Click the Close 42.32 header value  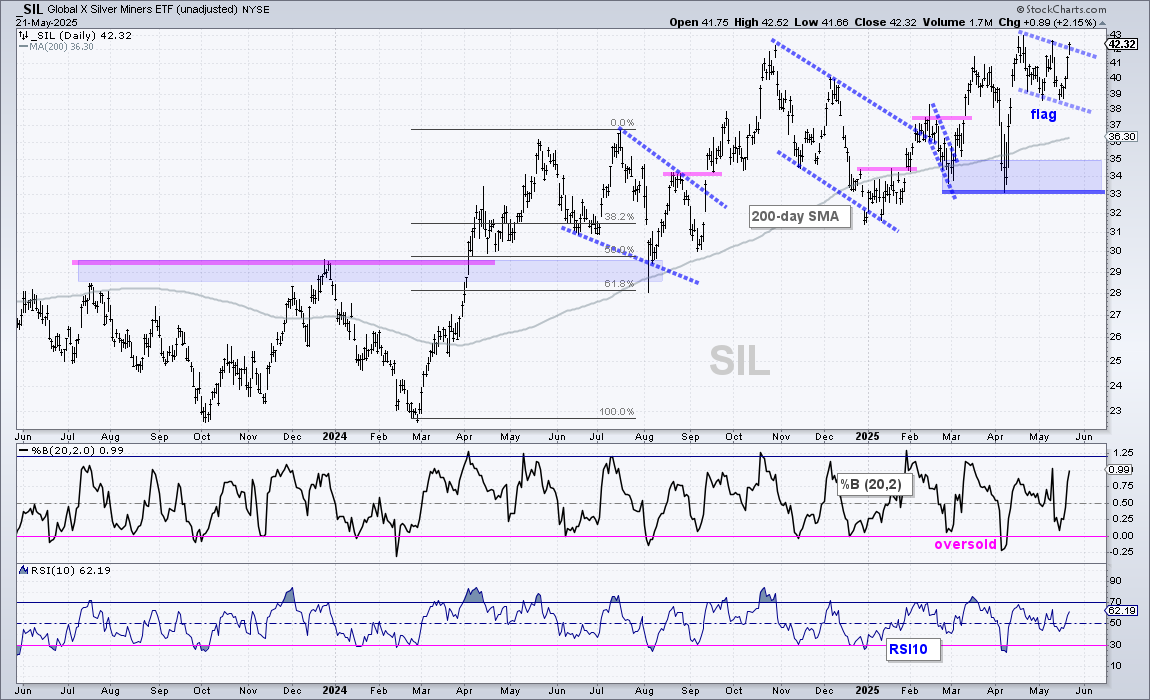[885, 22]
